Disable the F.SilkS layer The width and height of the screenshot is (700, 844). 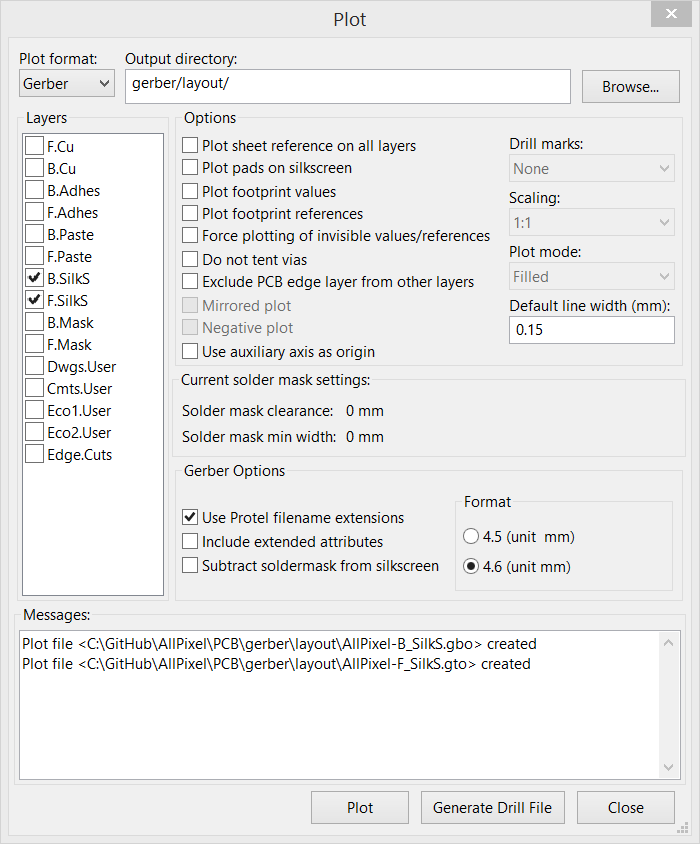click(33, 300)
